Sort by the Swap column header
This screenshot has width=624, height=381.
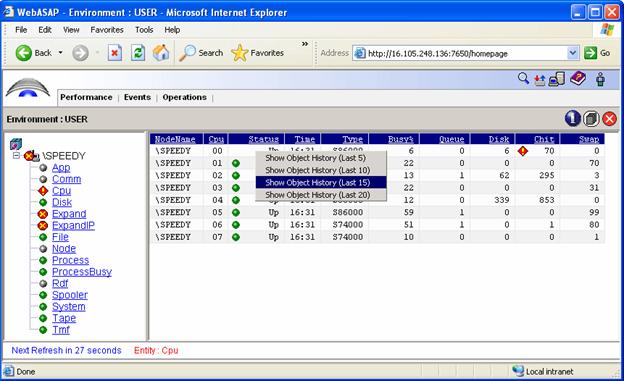point(589,139)
